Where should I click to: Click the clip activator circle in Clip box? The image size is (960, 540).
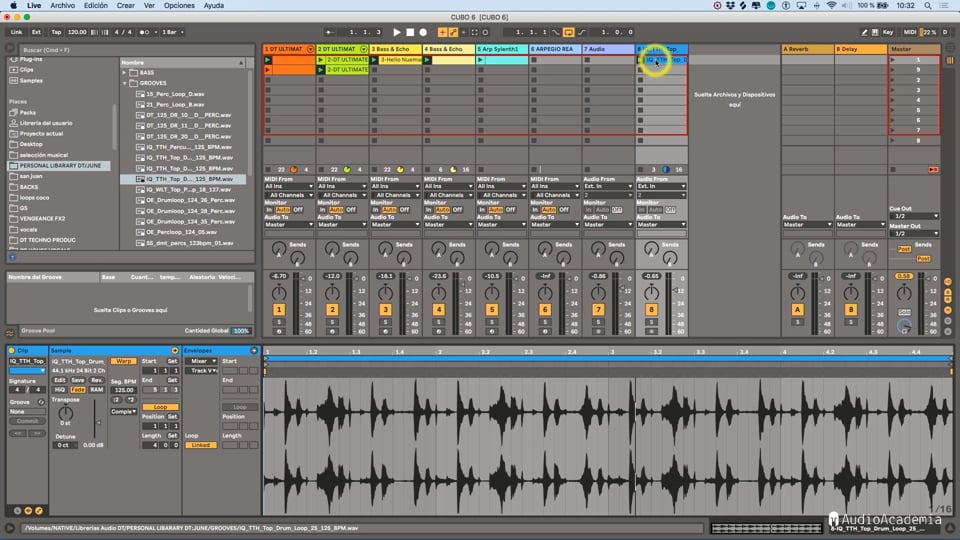[12, 351]
